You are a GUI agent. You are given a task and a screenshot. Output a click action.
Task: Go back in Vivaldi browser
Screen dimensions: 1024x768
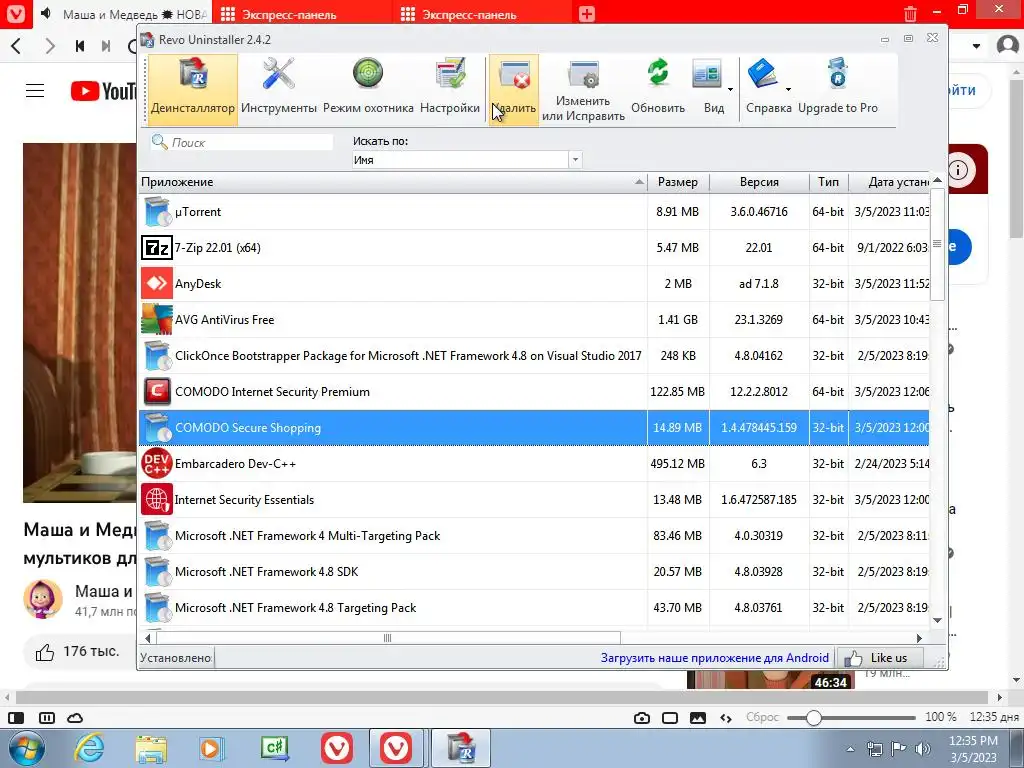17,46
